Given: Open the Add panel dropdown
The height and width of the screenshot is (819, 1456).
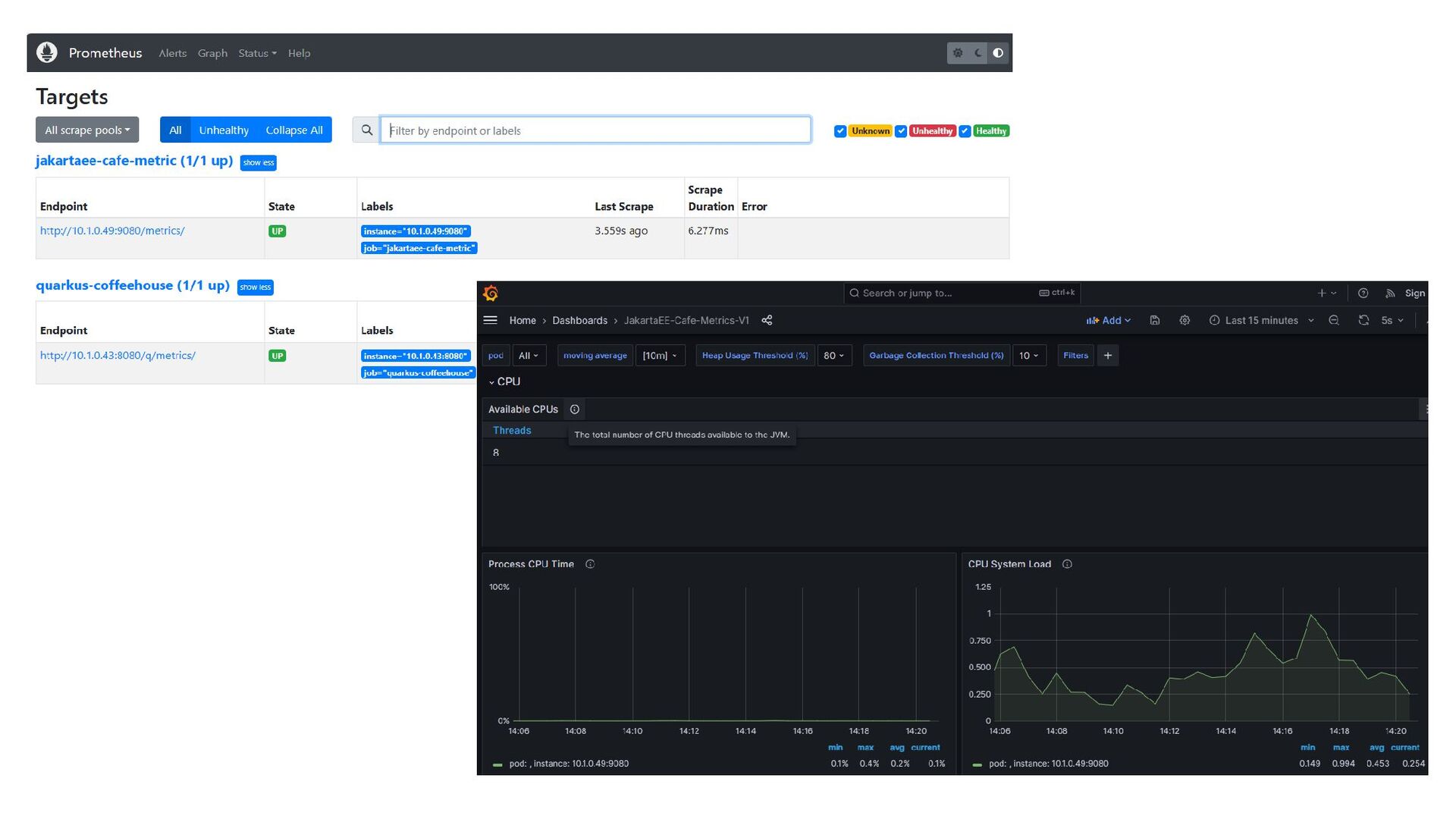Looking at the screenshot, I should tap(1109, 320).
